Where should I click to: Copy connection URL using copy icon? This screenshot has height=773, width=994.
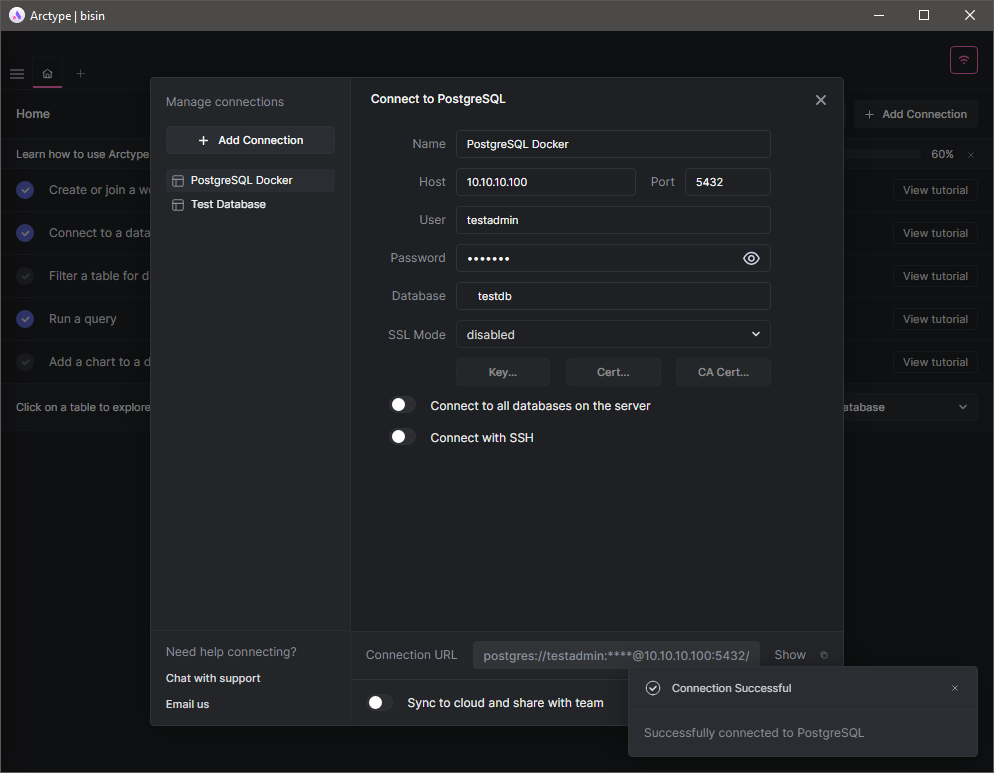[x=824, y=655]
